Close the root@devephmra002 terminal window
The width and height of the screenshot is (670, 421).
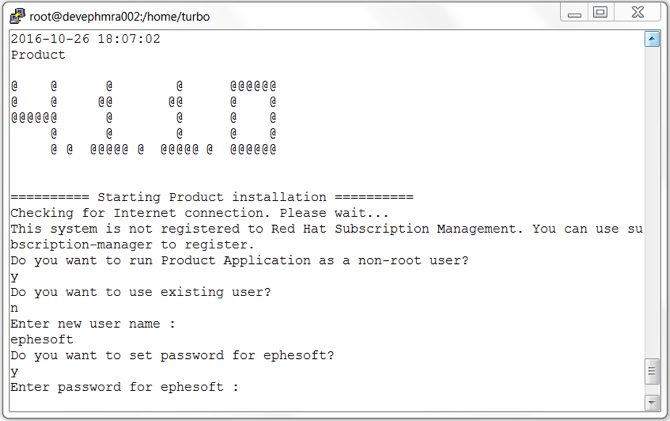(x=637, y=12)
